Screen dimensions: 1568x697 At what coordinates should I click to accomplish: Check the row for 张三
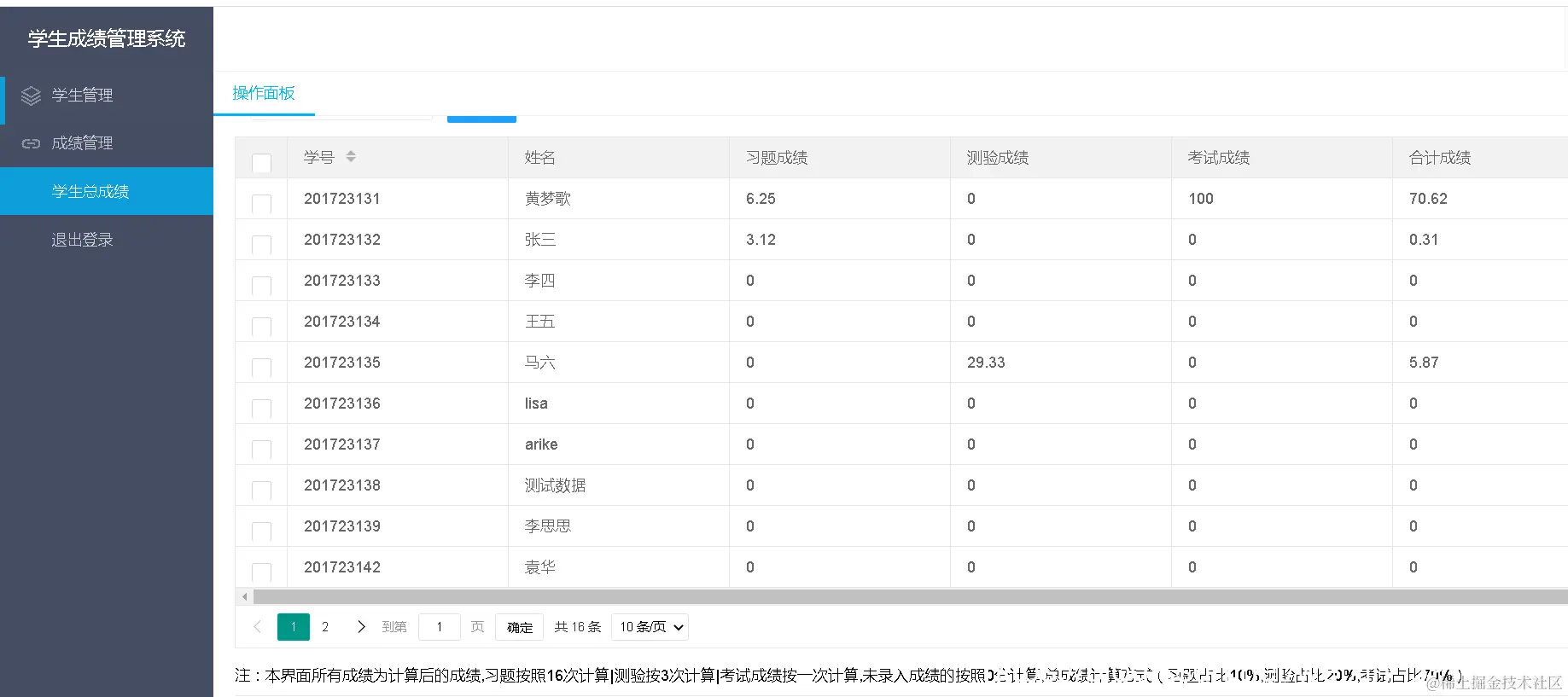(x=262, y=244)
